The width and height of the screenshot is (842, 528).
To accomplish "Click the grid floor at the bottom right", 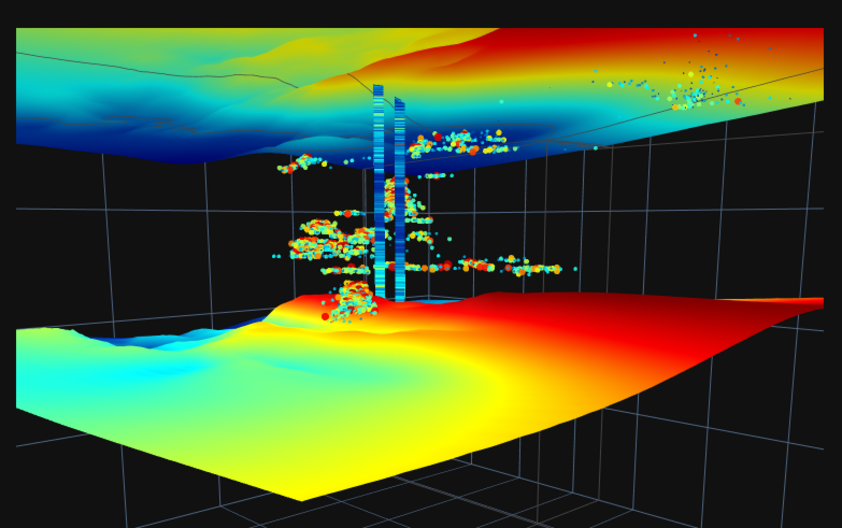I will pyautogui.click(x=700, y=480).
